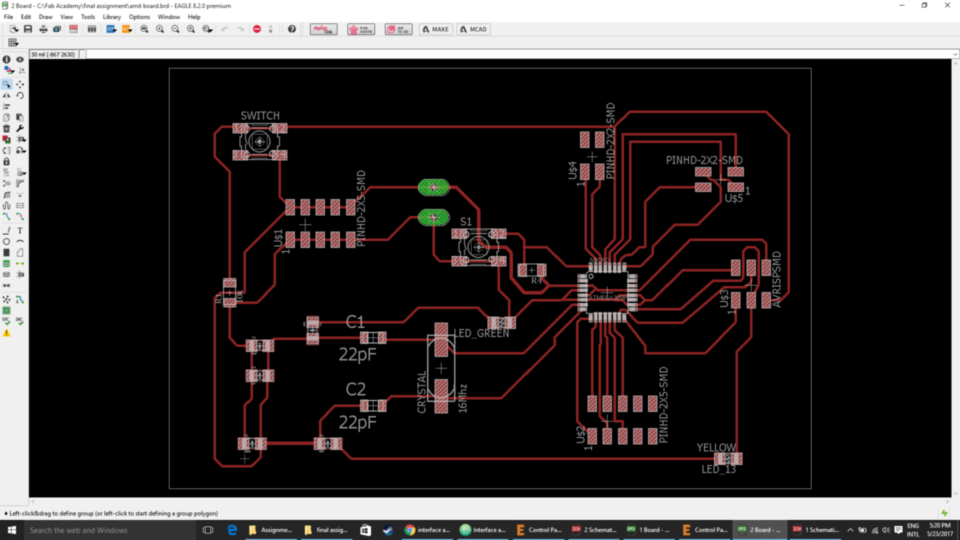
Task: Open the Library menu
Action: click(x=111, y=17)
